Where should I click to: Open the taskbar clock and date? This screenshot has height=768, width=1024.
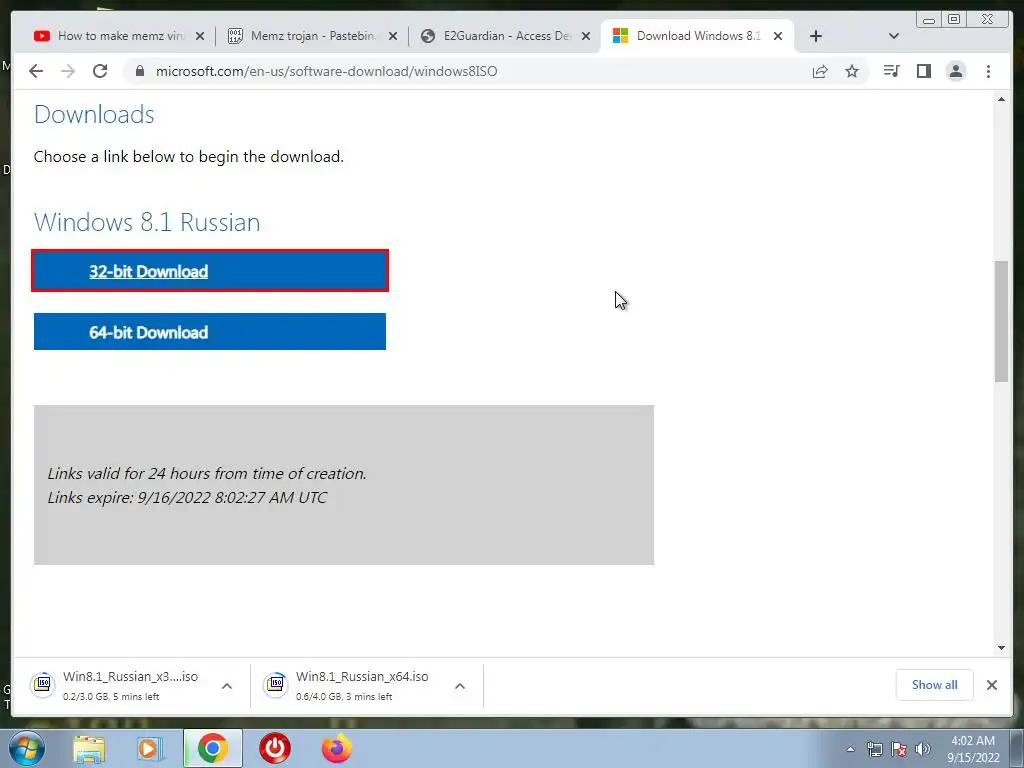973,749
